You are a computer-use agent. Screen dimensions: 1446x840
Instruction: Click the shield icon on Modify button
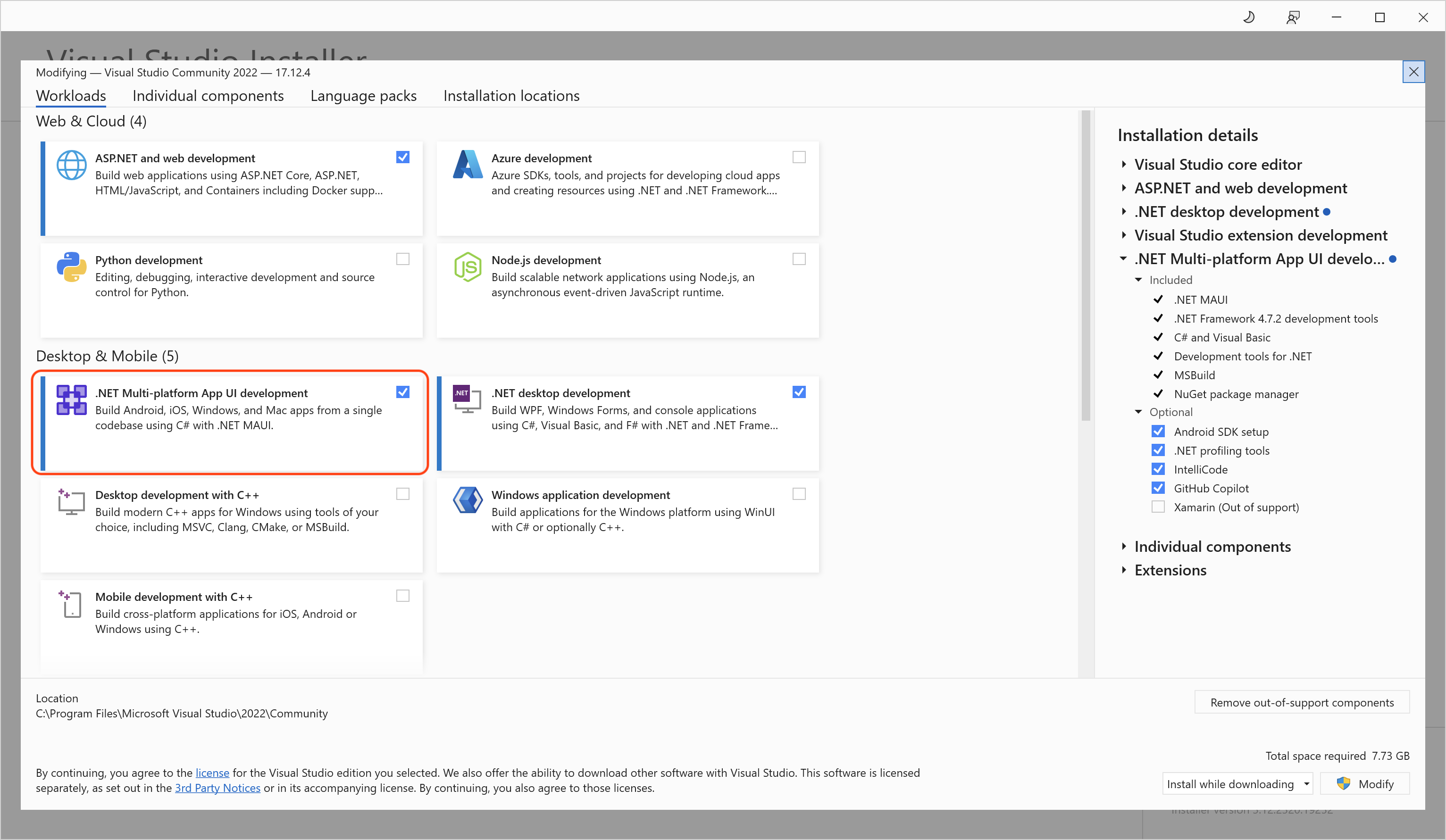coord(1343,783)
